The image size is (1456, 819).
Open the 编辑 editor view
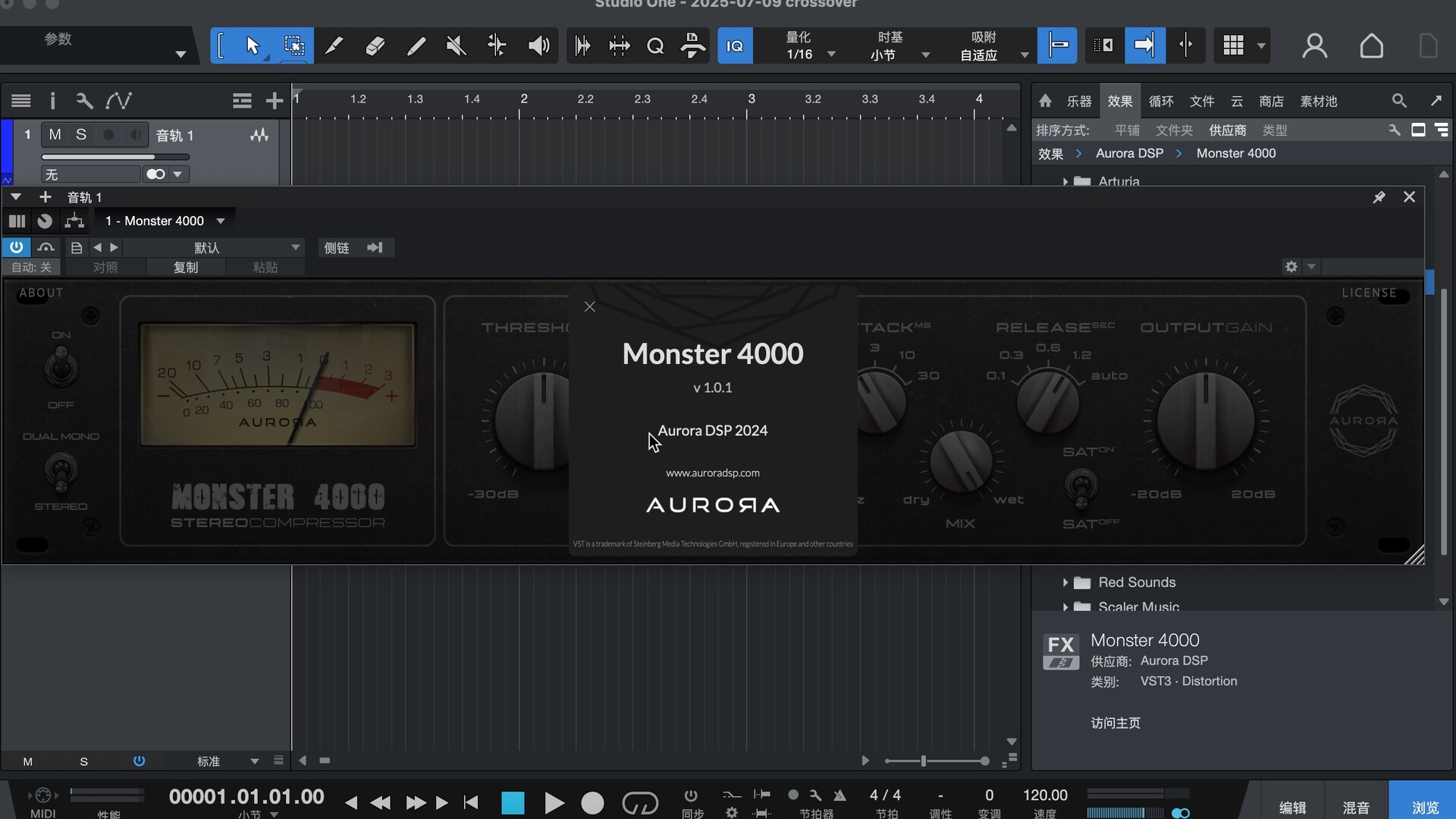coord(1292,807)
